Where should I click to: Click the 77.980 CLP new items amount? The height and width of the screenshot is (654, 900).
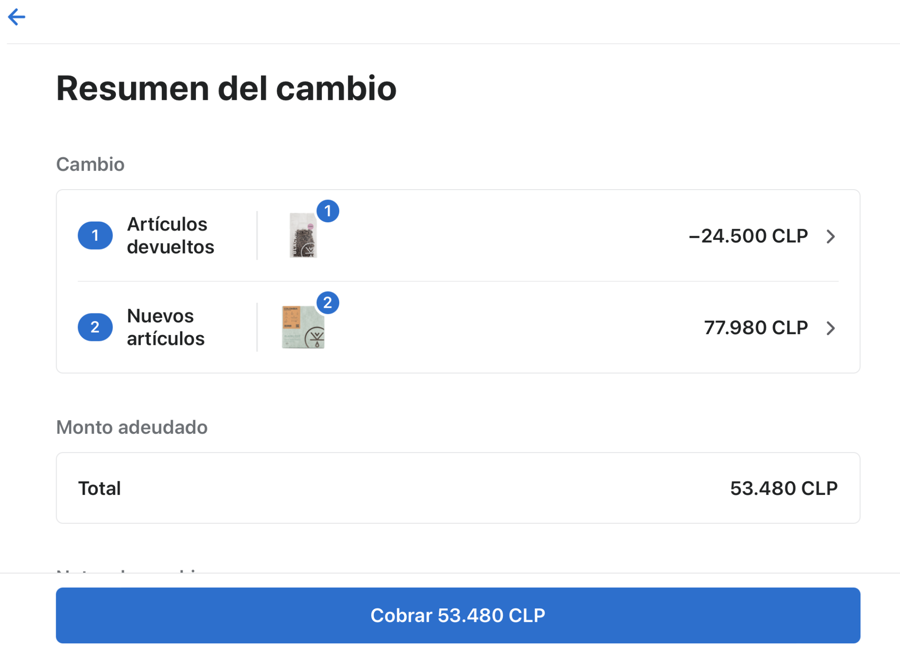[755, 328]
